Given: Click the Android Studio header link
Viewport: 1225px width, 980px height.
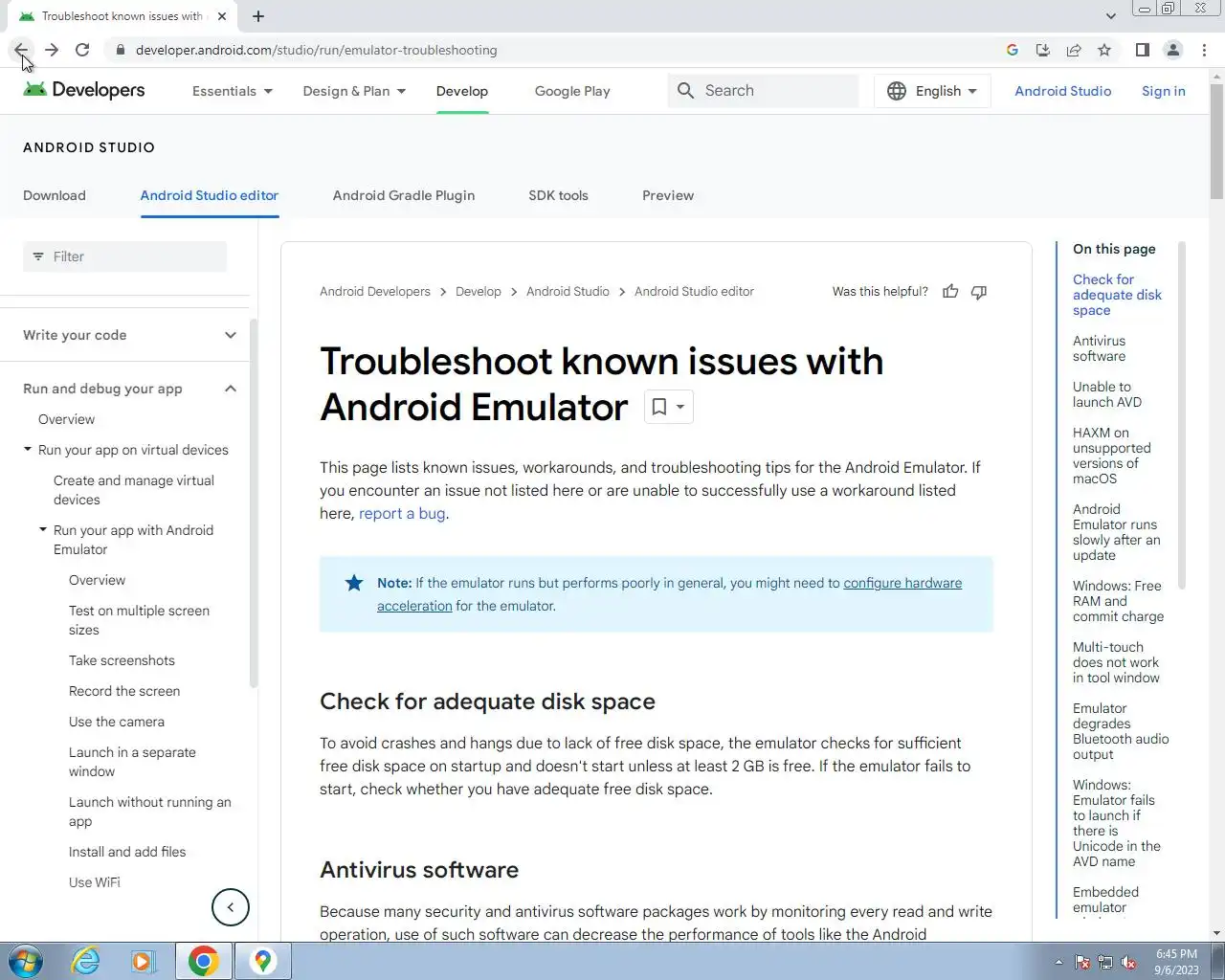Looking at the screenshot, I should click(x=1063, y=91).
